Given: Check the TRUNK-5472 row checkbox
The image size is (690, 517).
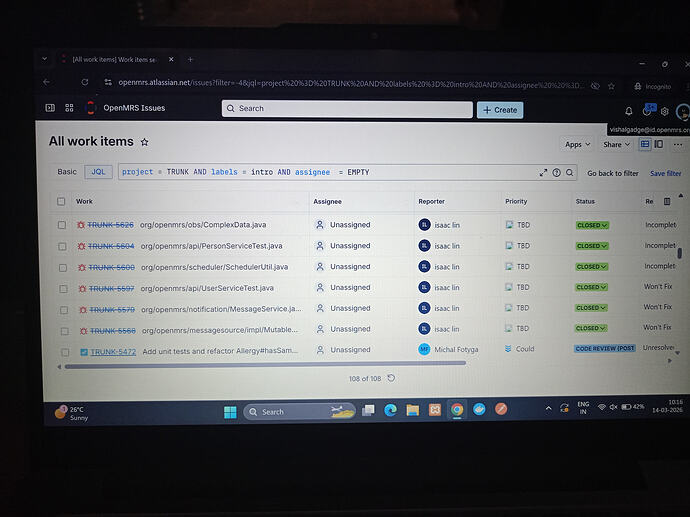Looking at the screenshot, I should pos(65,352).
